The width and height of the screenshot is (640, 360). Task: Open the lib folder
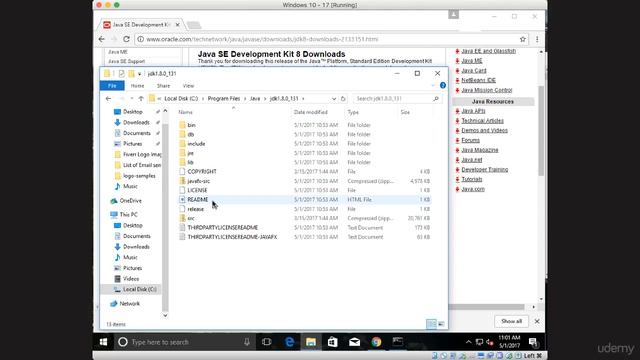click(x=190, y=162)
